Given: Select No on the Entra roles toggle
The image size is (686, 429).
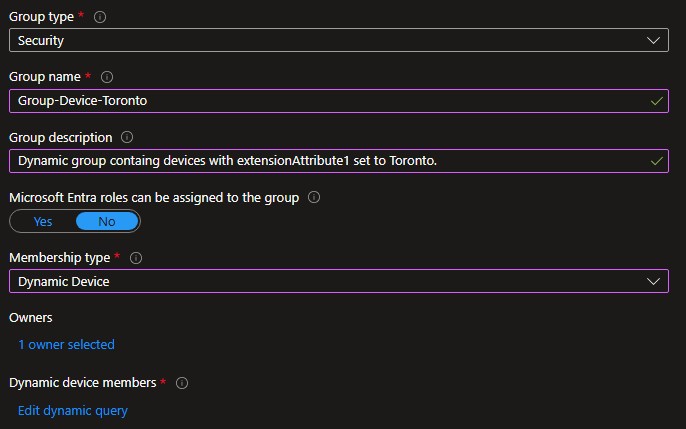Looking at the screenshot, I should 107,221.
